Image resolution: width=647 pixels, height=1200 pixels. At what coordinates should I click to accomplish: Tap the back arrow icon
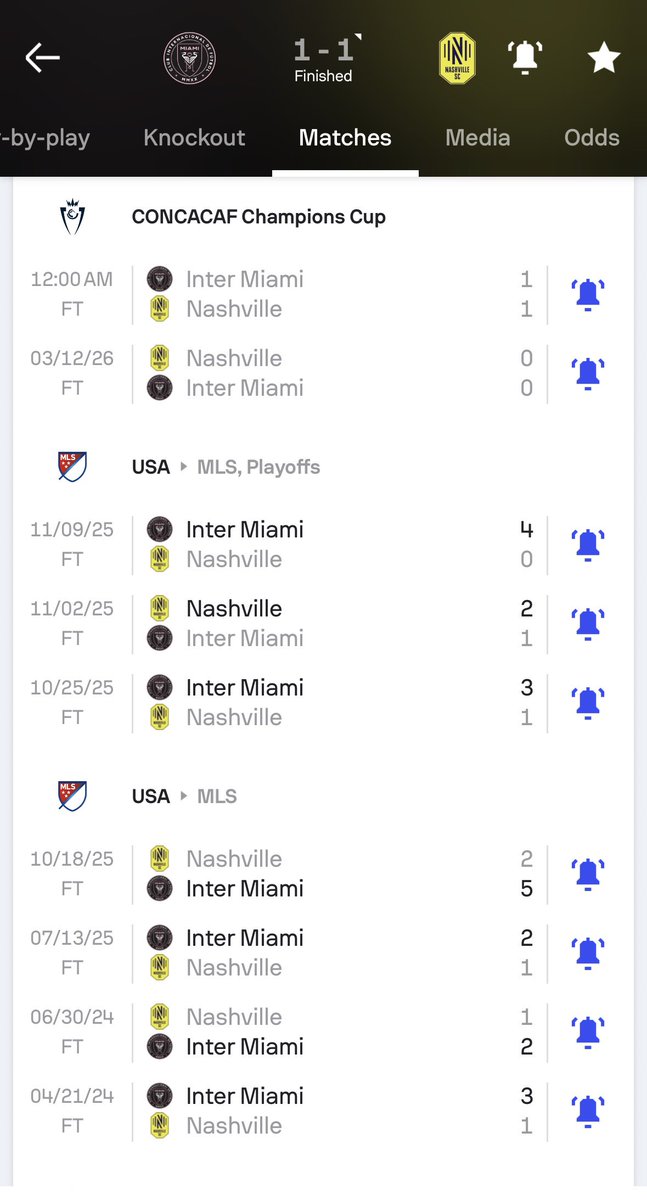pos(43,58)
